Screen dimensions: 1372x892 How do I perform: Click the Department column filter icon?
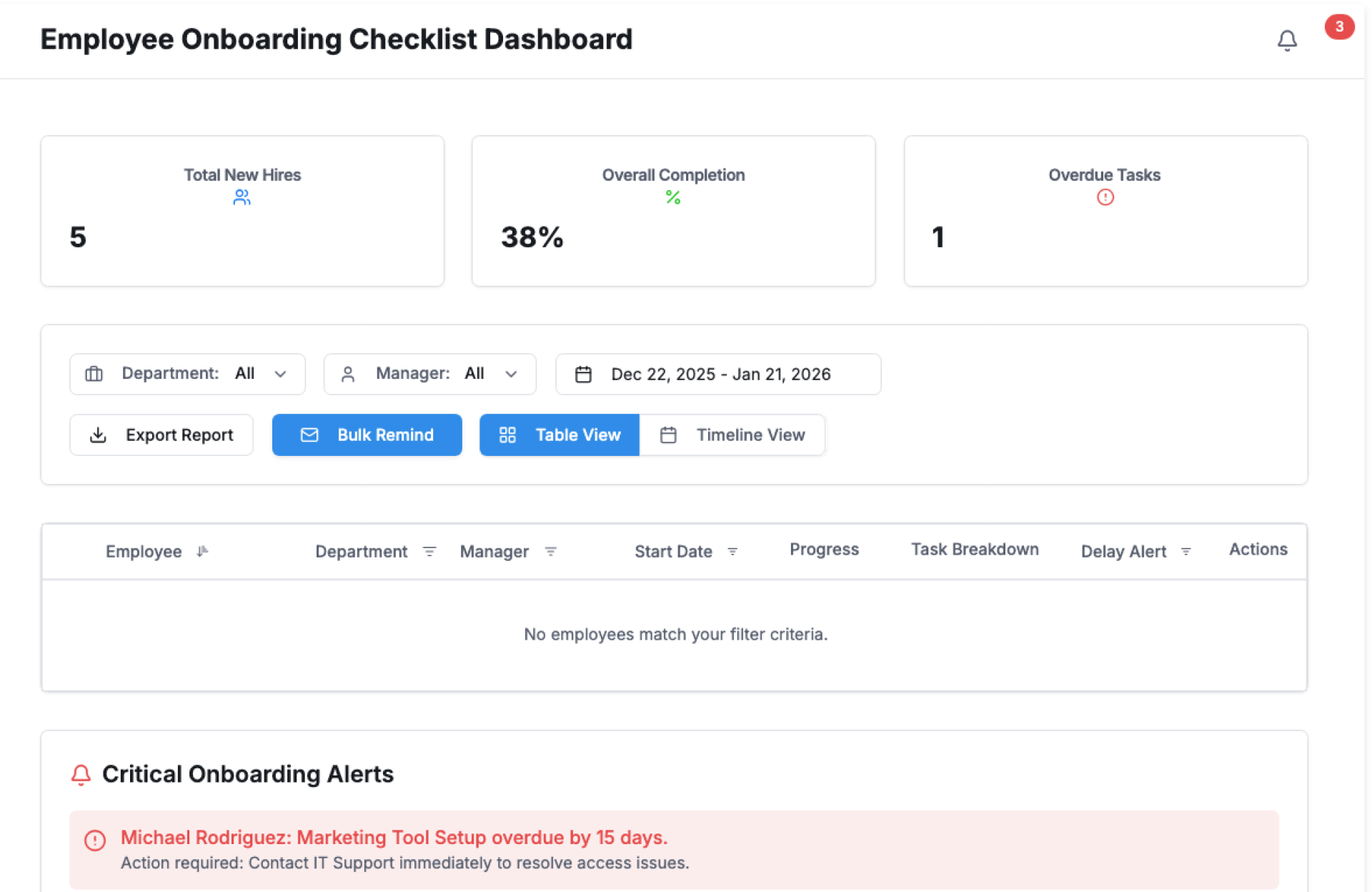pyautogui.click(x=429, y=552)
